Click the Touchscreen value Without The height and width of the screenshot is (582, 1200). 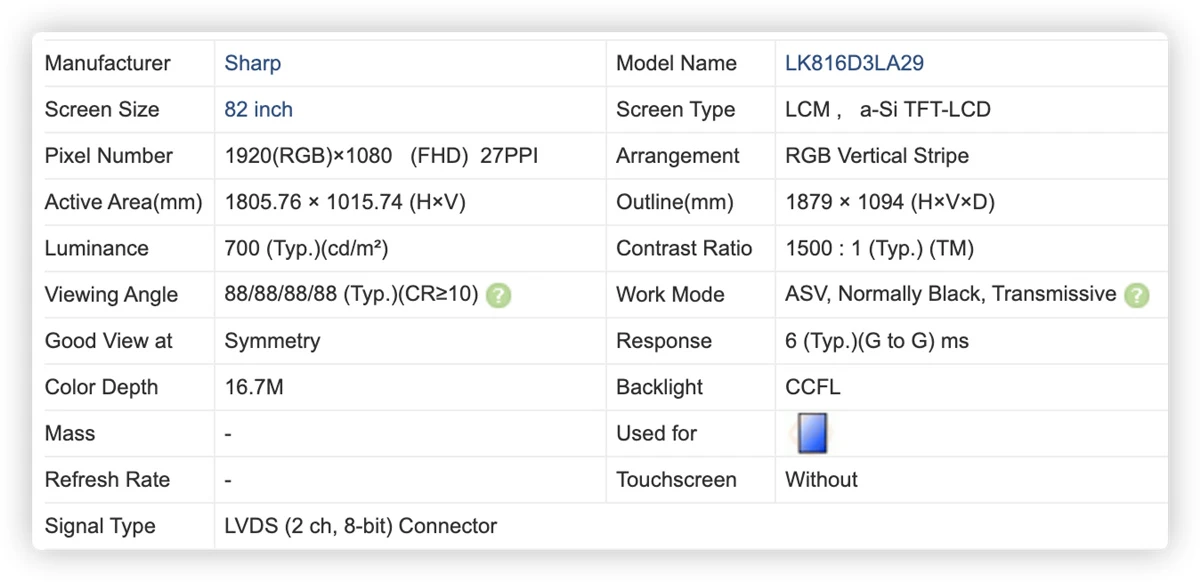[821, 480]
